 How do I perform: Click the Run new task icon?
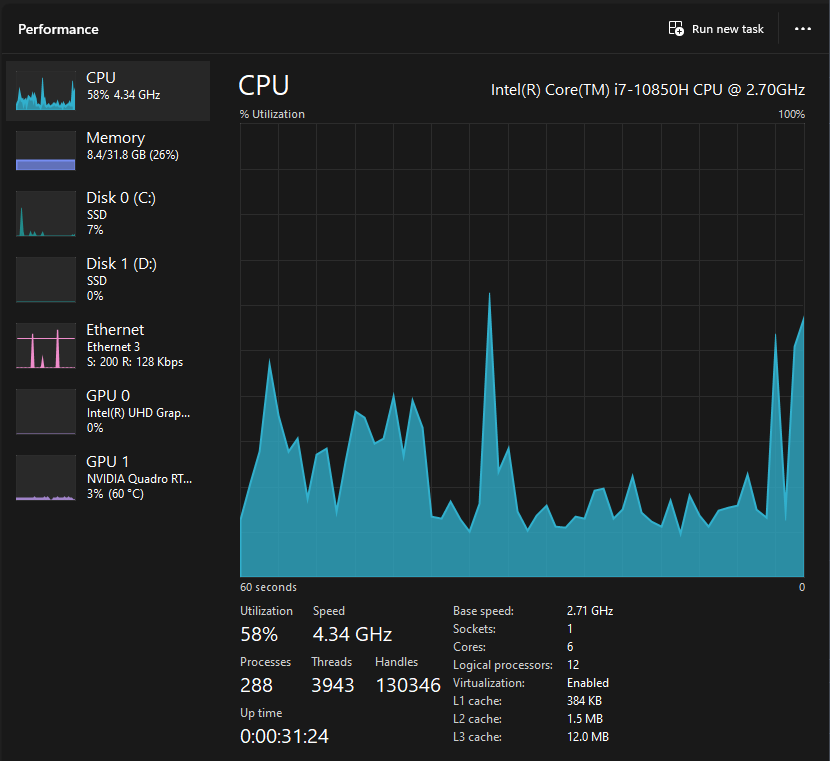tap(676, 29)
